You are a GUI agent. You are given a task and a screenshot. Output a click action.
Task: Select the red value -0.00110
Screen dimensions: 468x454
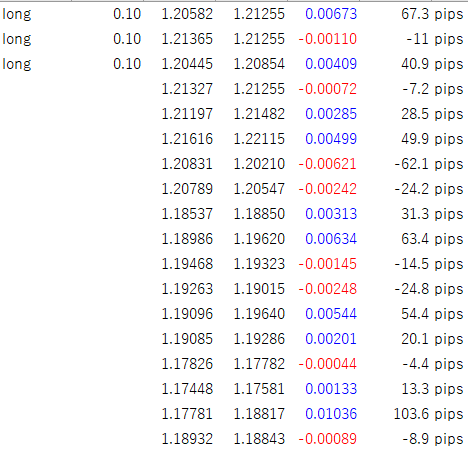pyautogui.click(x=328, y=39)
